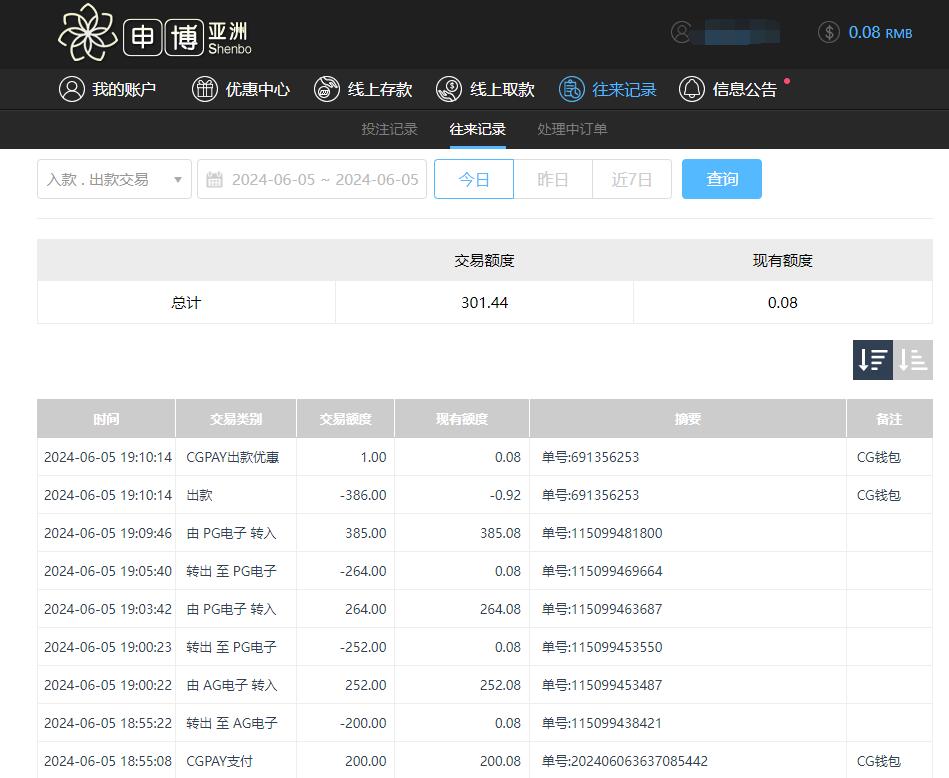Viewport: 949px width, 778px height.
Task: Open the date range selector field
Action: 311,179
